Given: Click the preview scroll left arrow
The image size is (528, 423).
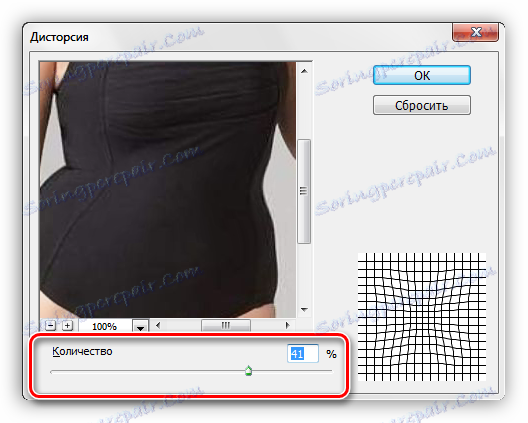Looking at the screenshot, I should coord(158,325).
